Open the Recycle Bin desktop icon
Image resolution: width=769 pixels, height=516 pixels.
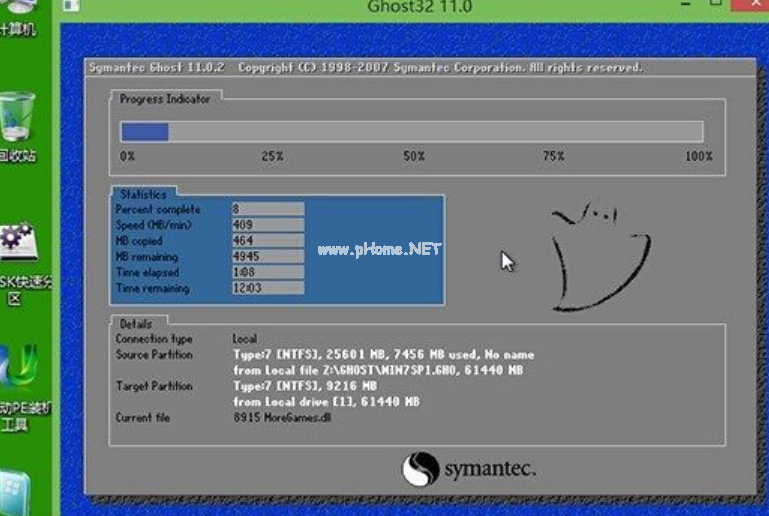(18, 118)
